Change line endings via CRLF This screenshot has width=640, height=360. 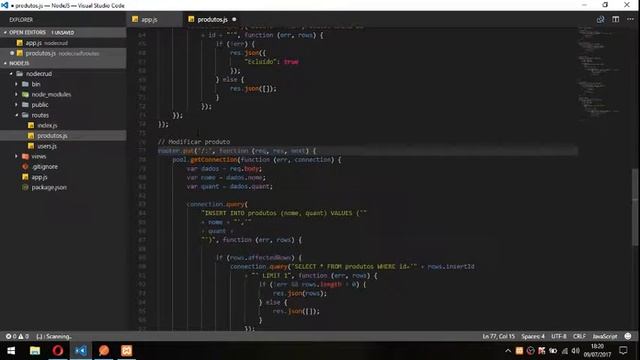point(579,336)
